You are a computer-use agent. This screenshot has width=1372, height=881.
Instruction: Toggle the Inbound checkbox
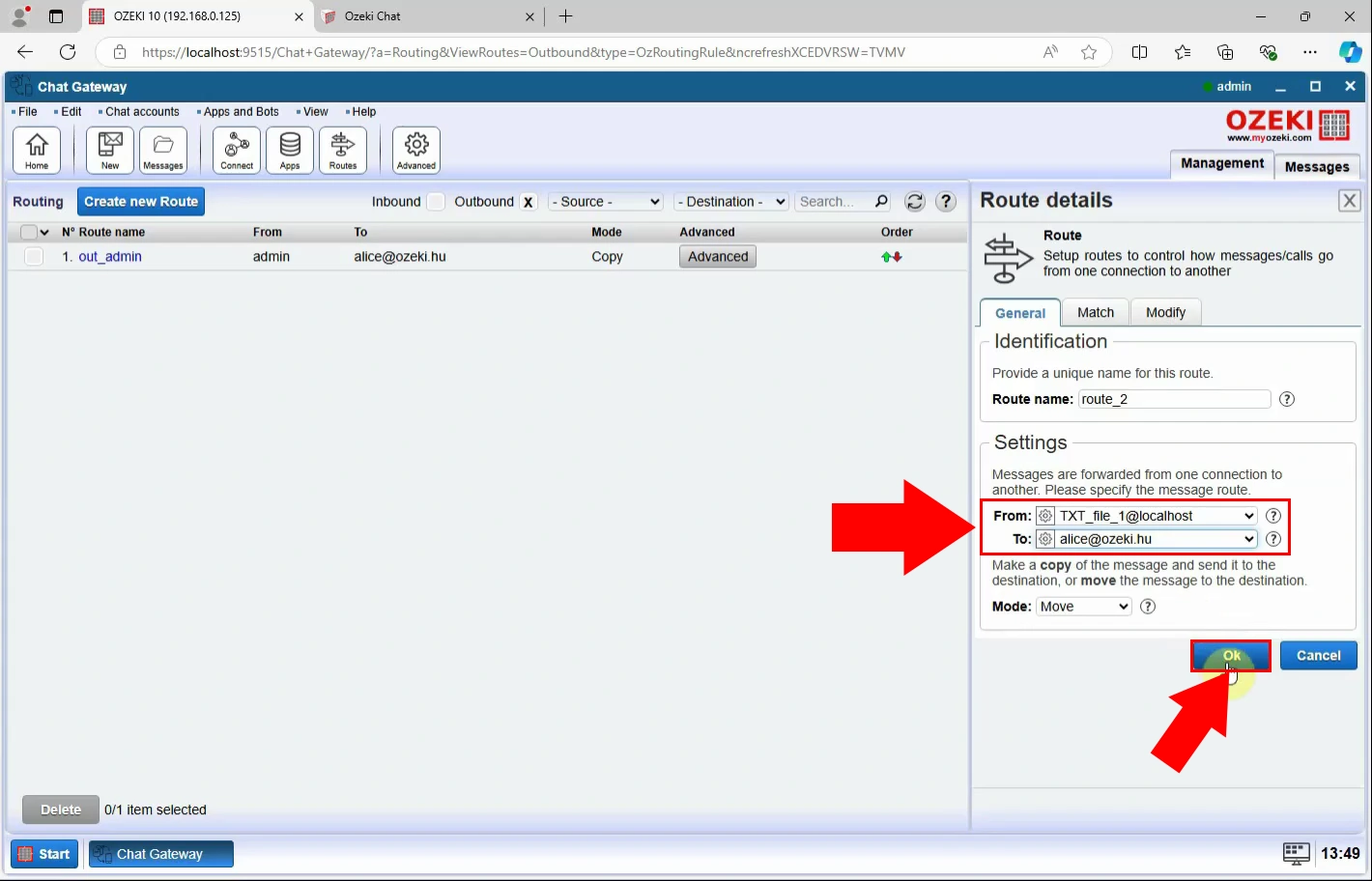click(436, 201)
